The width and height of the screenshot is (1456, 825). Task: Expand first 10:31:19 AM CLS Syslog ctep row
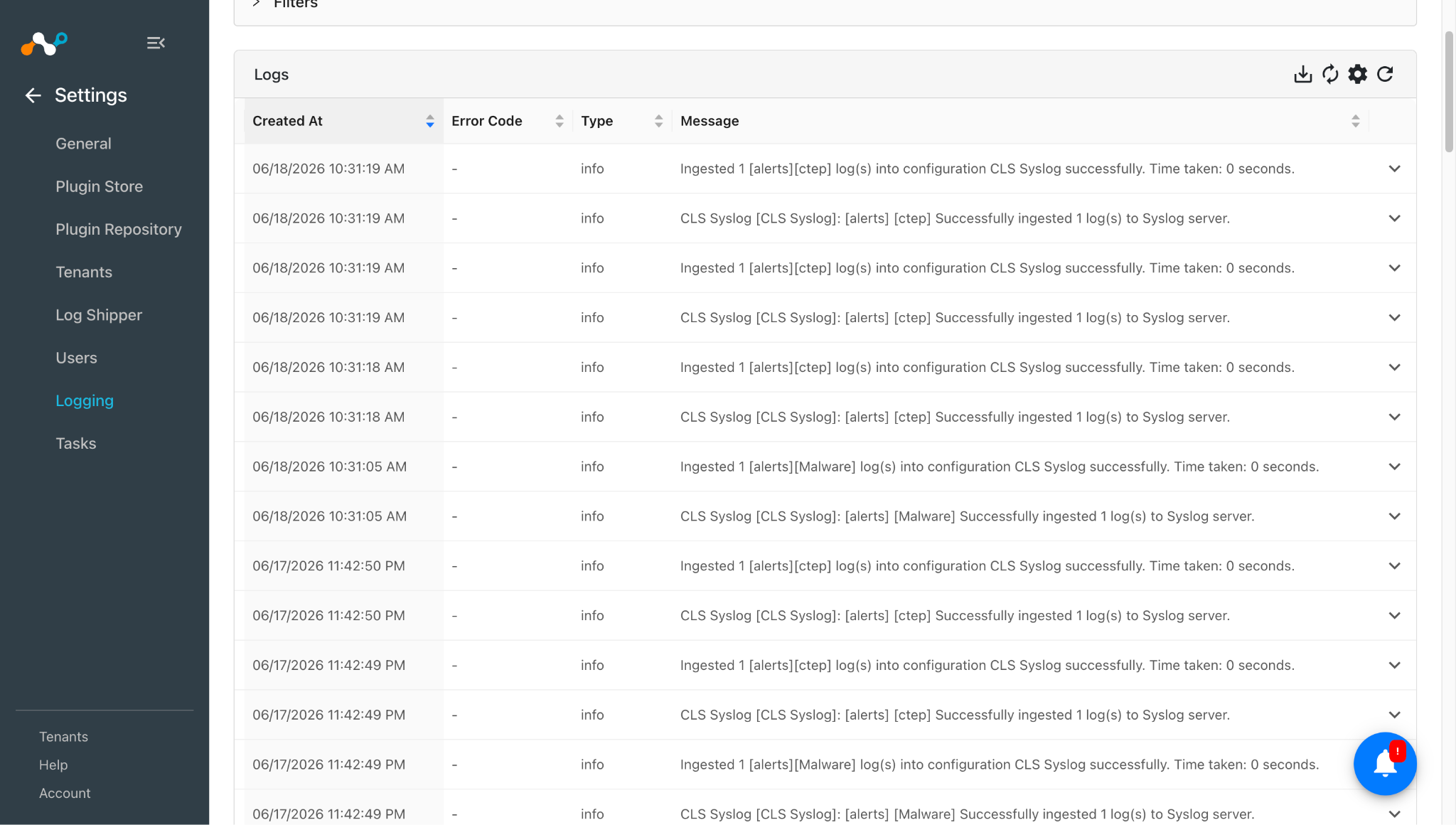coord(1394,218)
